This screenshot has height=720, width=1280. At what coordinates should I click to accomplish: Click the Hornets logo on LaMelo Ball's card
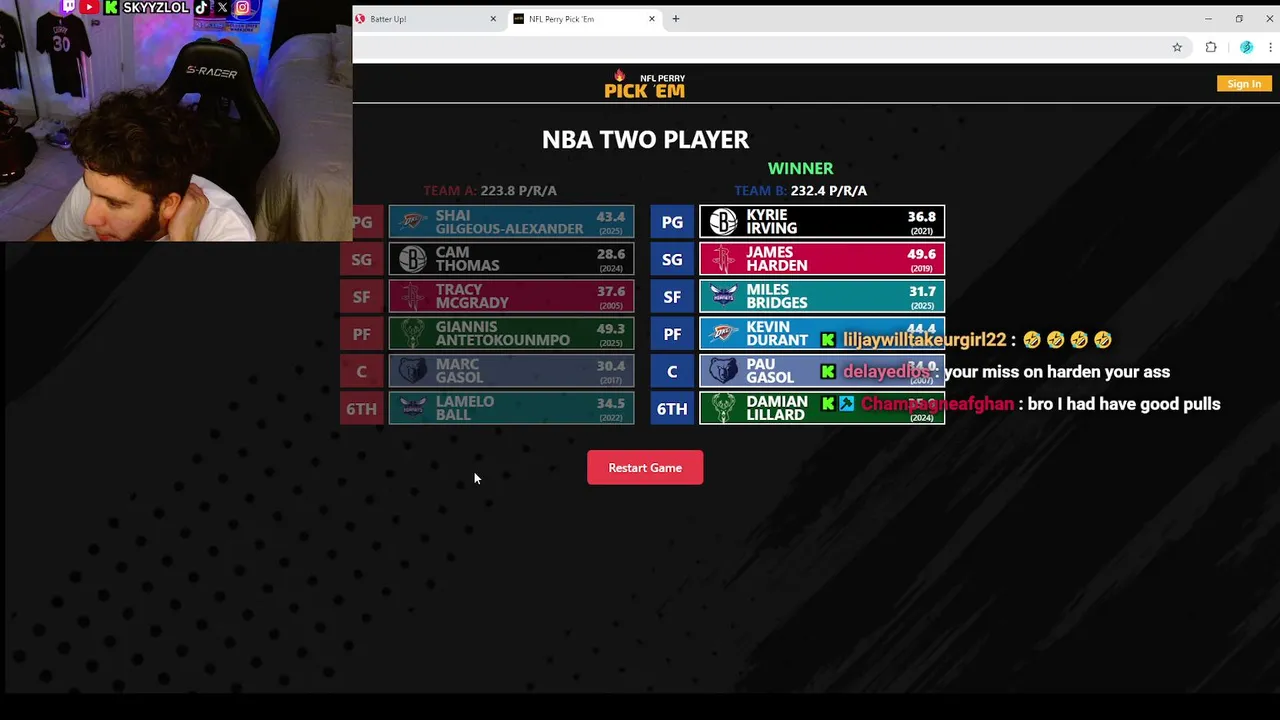[412, 408]
